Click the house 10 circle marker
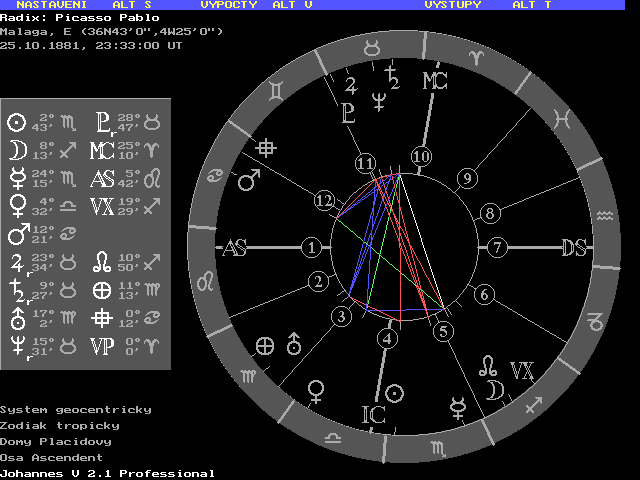640x480 pixels. (x=421, y=156)
